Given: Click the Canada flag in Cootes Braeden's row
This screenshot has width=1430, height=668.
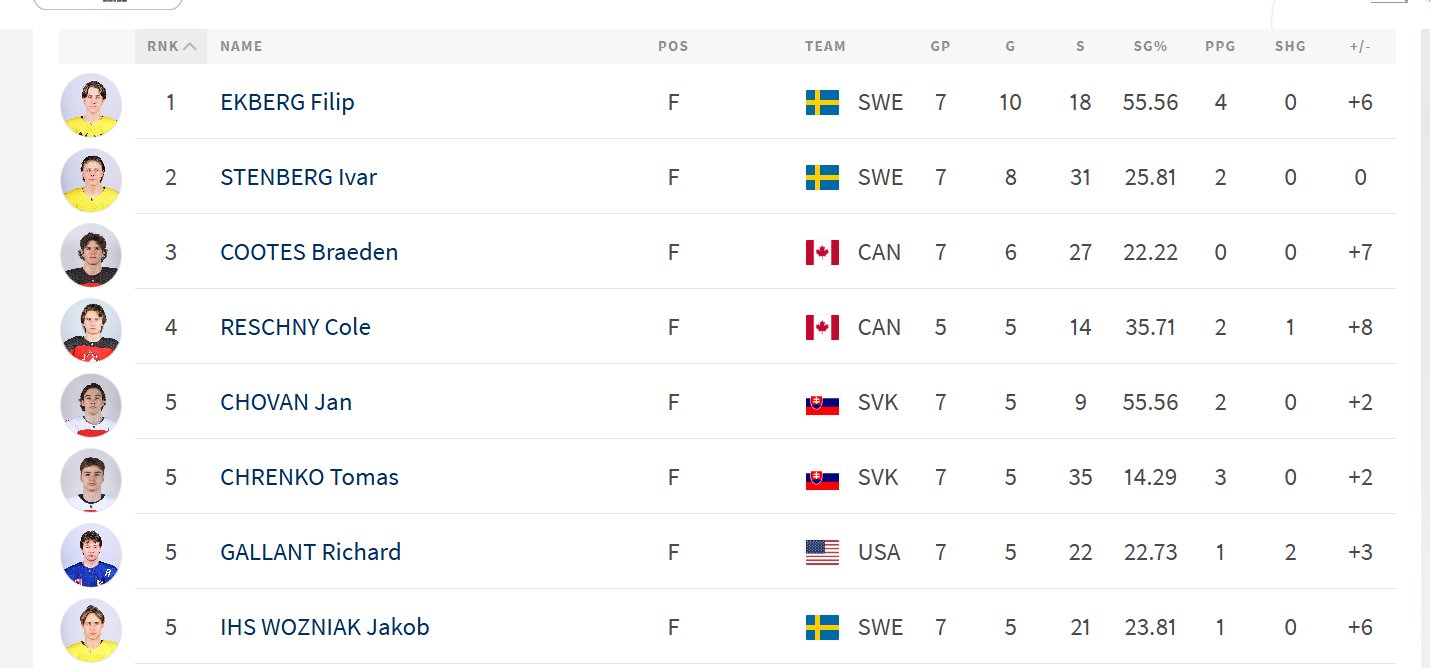Looking at the screenshot, I should (x=822, y=252).
